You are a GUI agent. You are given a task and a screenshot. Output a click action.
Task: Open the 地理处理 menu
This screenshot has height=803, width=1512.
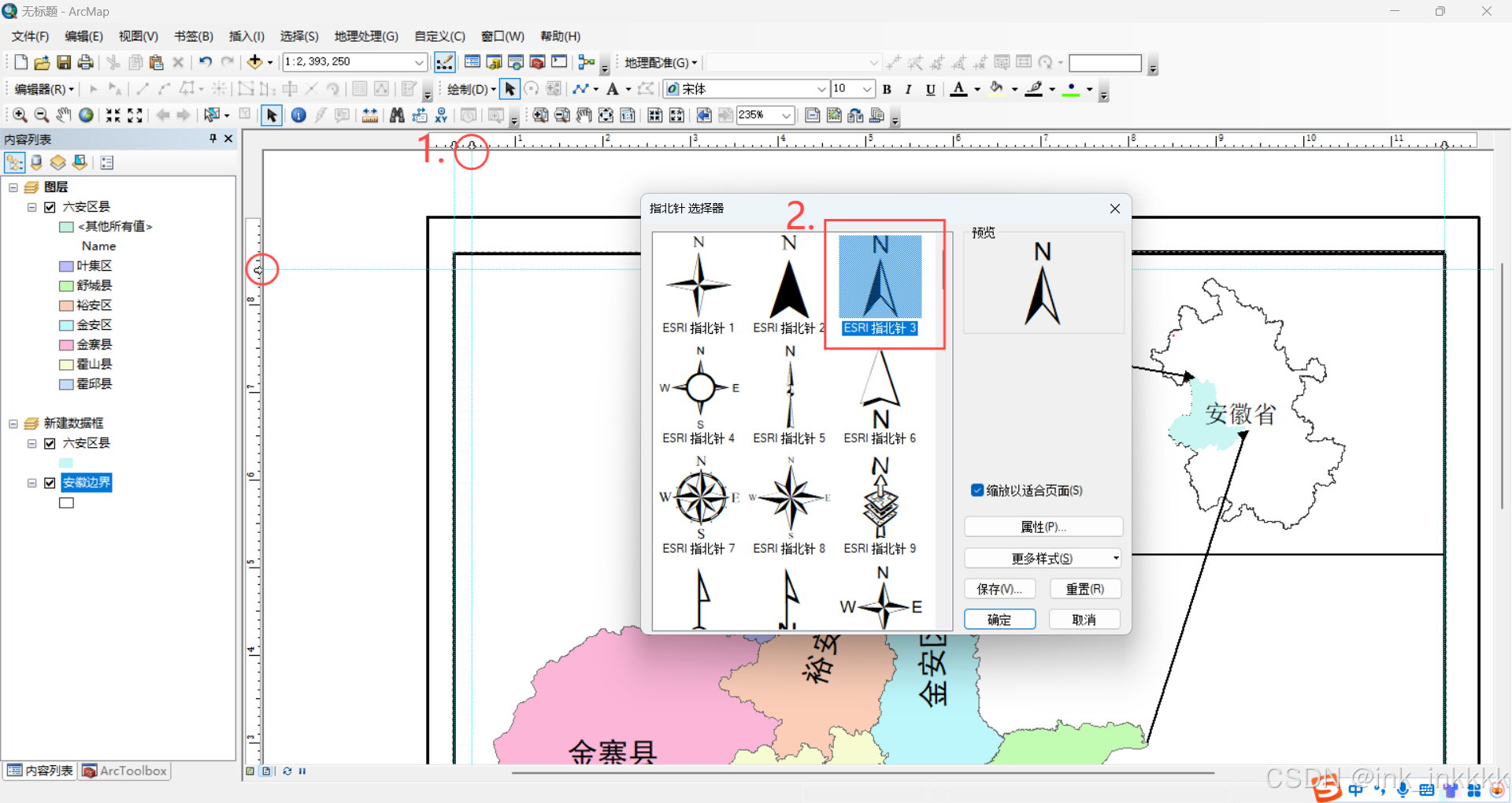pyautogui.click(x=366, y=36)
